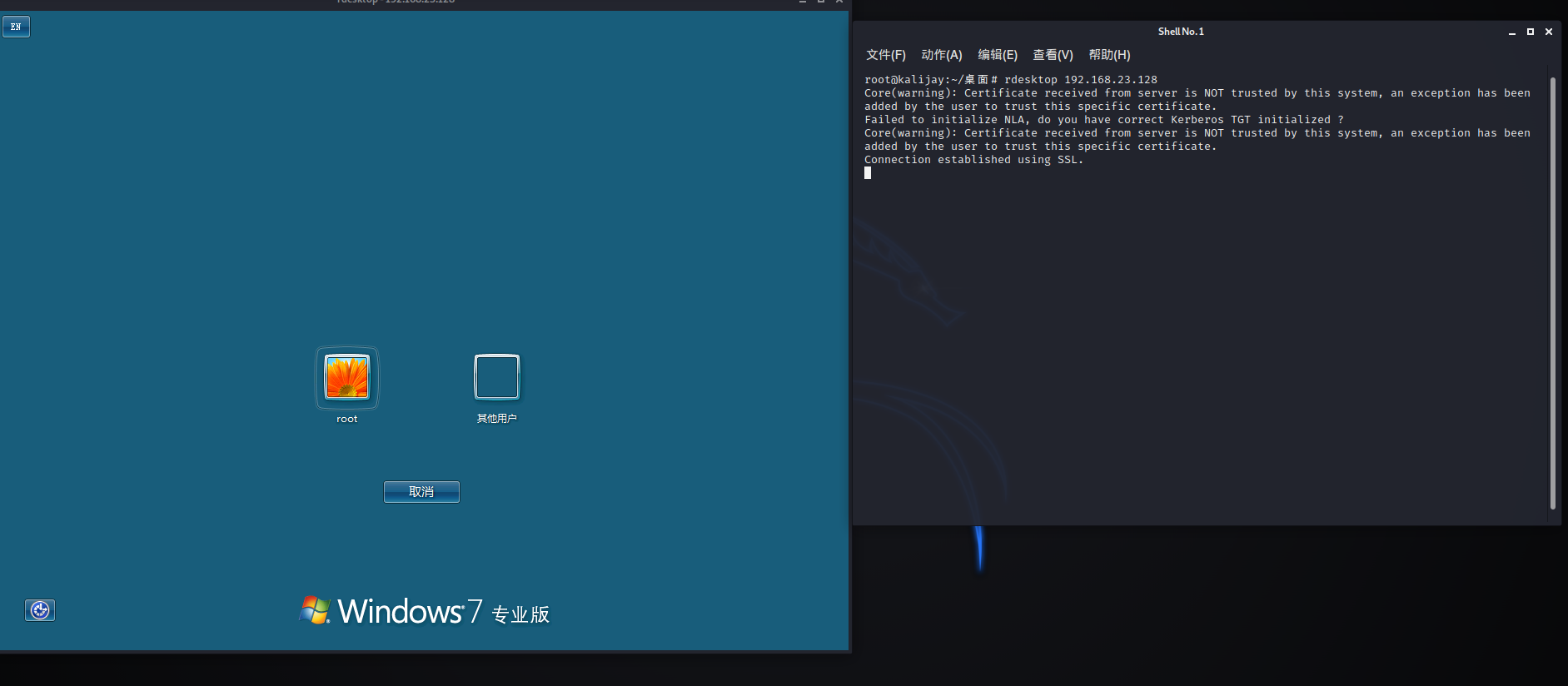Screen dimensions: 1568x686
Task: Minimize the Shell No.1 terminal window
Action: coord(1511,32)
